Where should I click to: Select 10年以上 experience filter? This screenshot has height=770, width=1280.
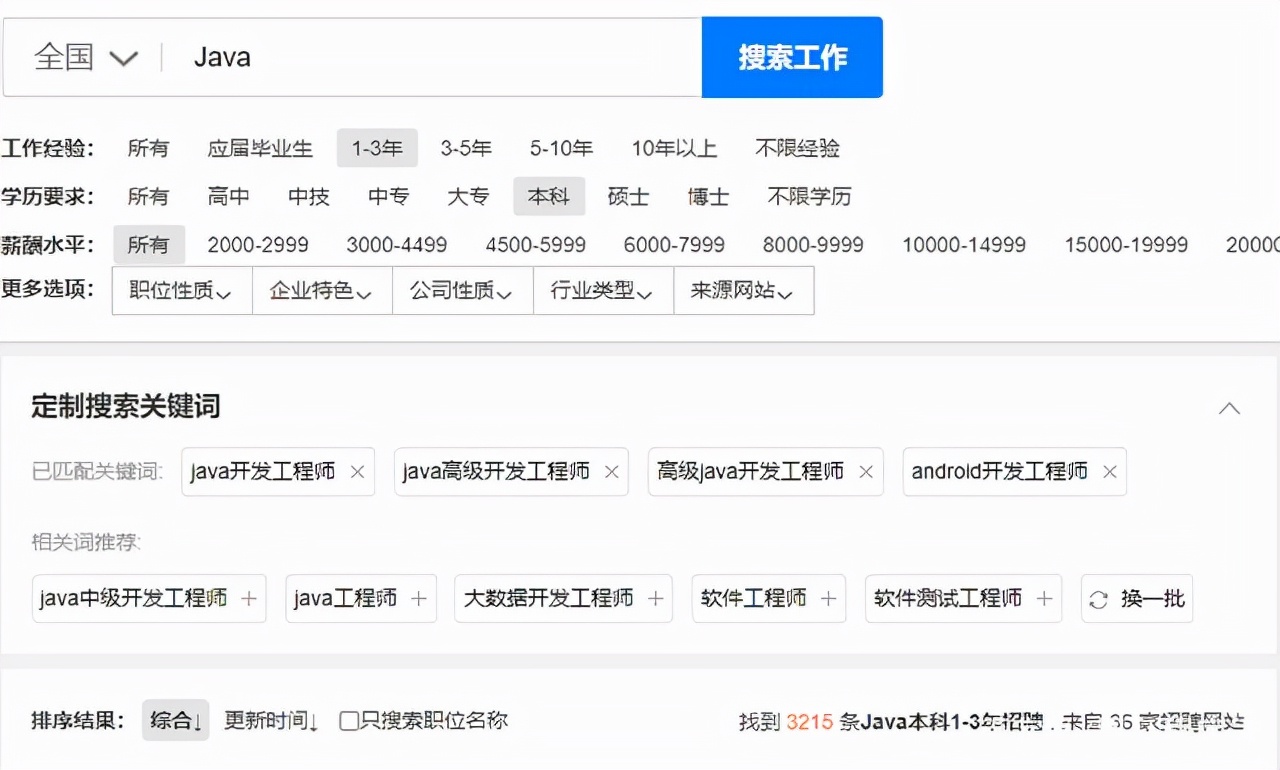pos(674,148)
